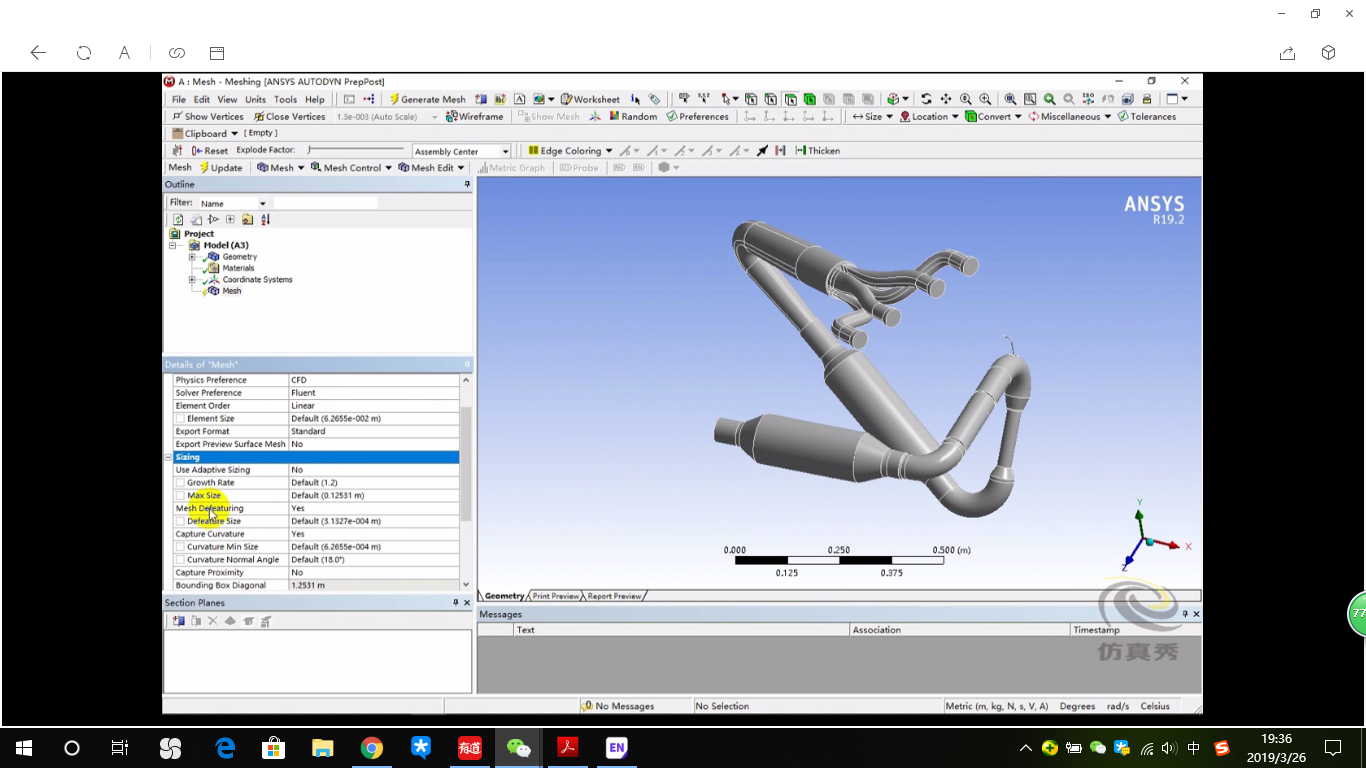Click the Generate Mesh button
1366x768 pixels.
(x=427, y=99)
